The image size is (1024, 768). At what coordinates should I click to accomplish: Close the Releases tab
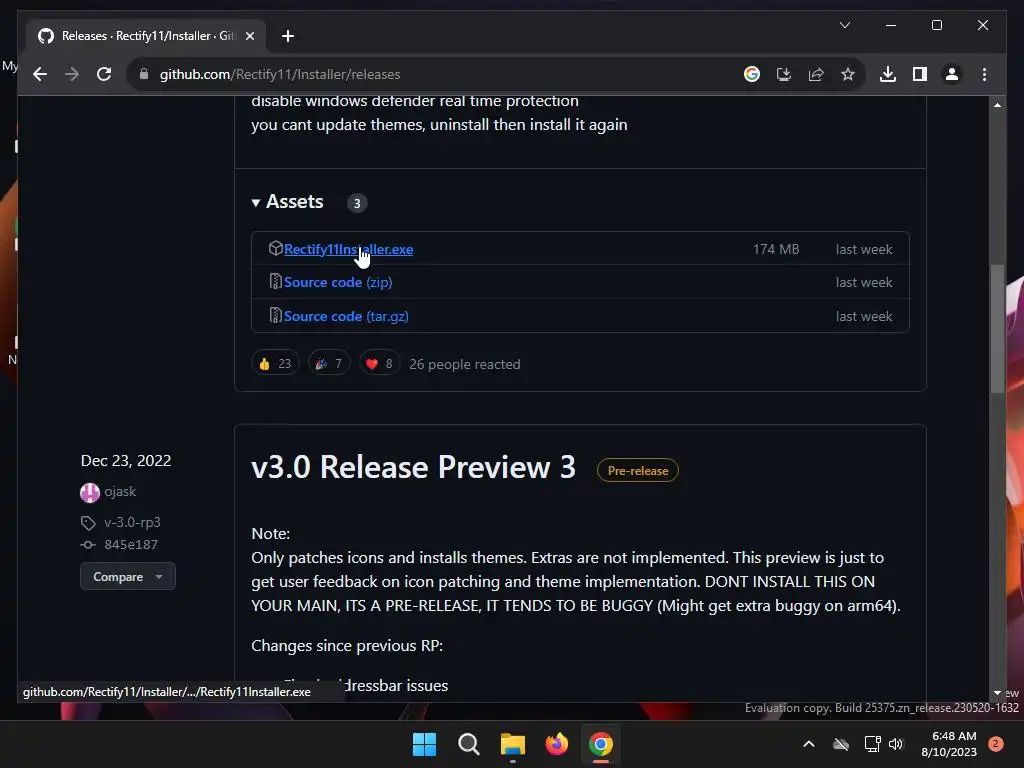(x=249, y=36)
